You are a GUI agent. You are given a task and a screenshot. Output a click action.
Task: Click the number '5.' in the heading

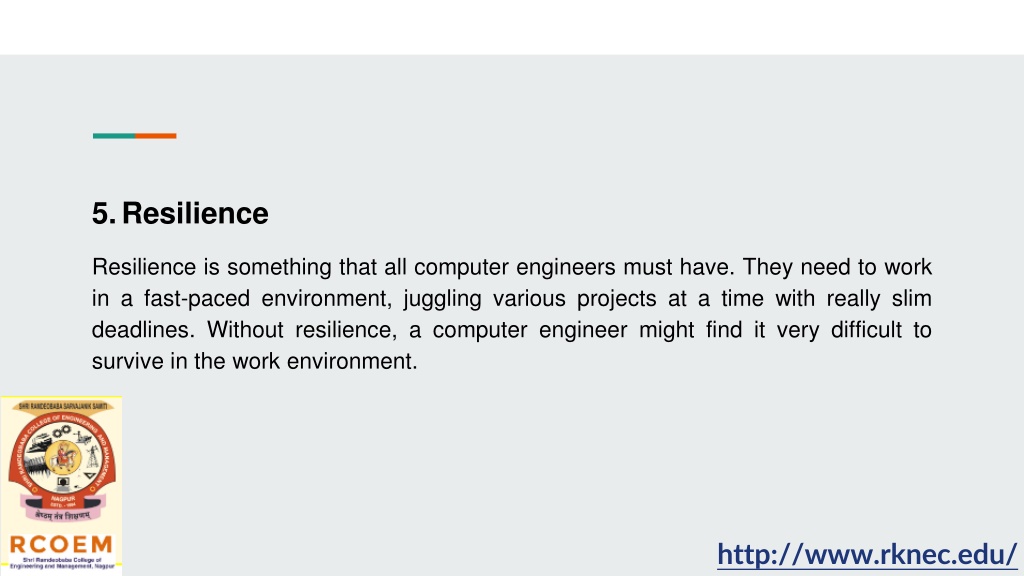tap(104, 214)
